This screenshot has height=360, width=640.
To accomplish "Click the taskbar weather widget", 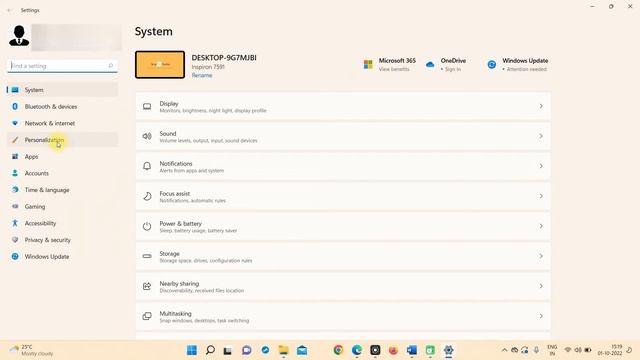I will [x=32, y=350].
